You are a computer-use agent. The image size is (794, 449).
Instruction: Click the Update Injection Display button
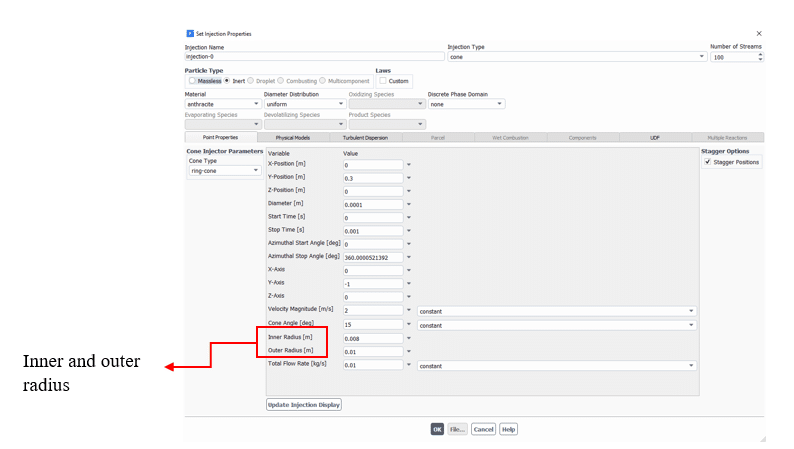tap(304, 405)
